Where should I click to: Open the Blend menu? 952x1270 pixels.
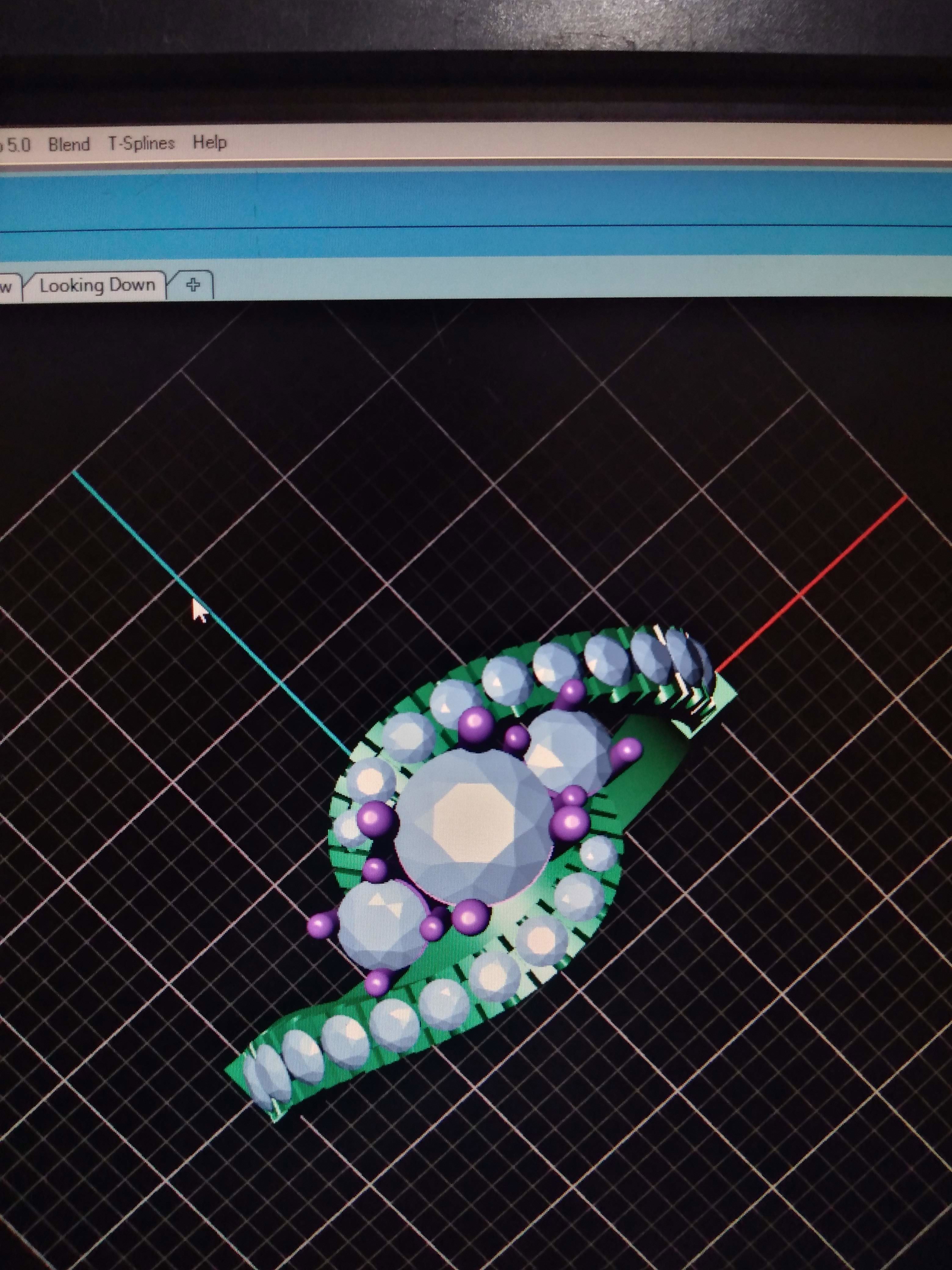point(69,143)
